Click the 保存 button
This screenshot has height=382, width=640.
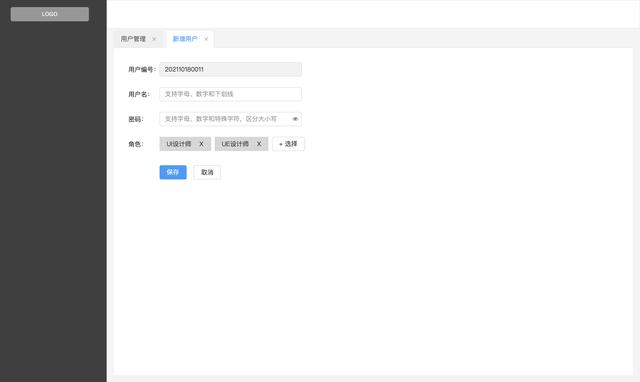173,172
